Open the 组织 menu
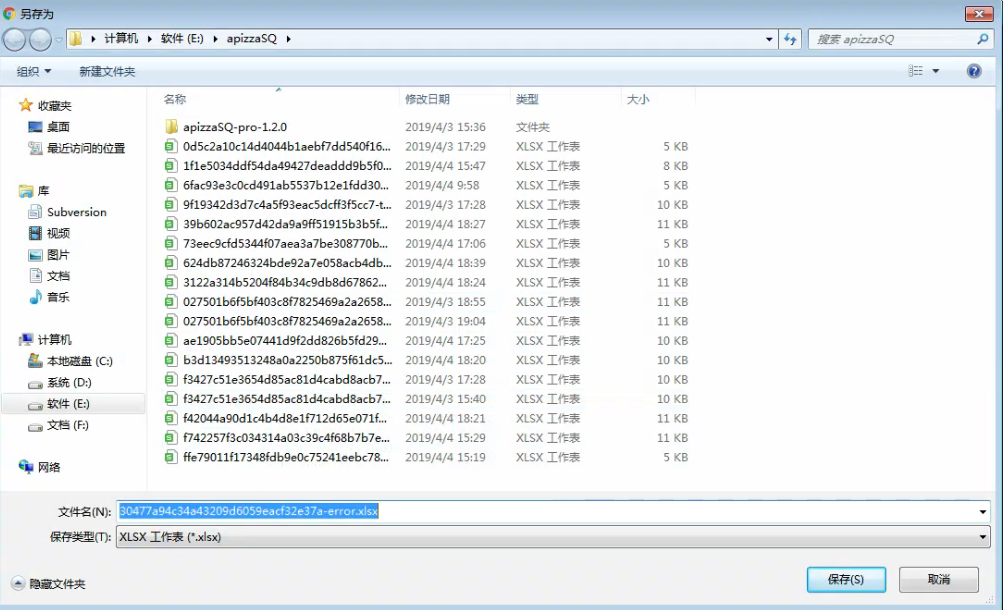Viewport: 1003px width, 610px height. coord(33,72)
